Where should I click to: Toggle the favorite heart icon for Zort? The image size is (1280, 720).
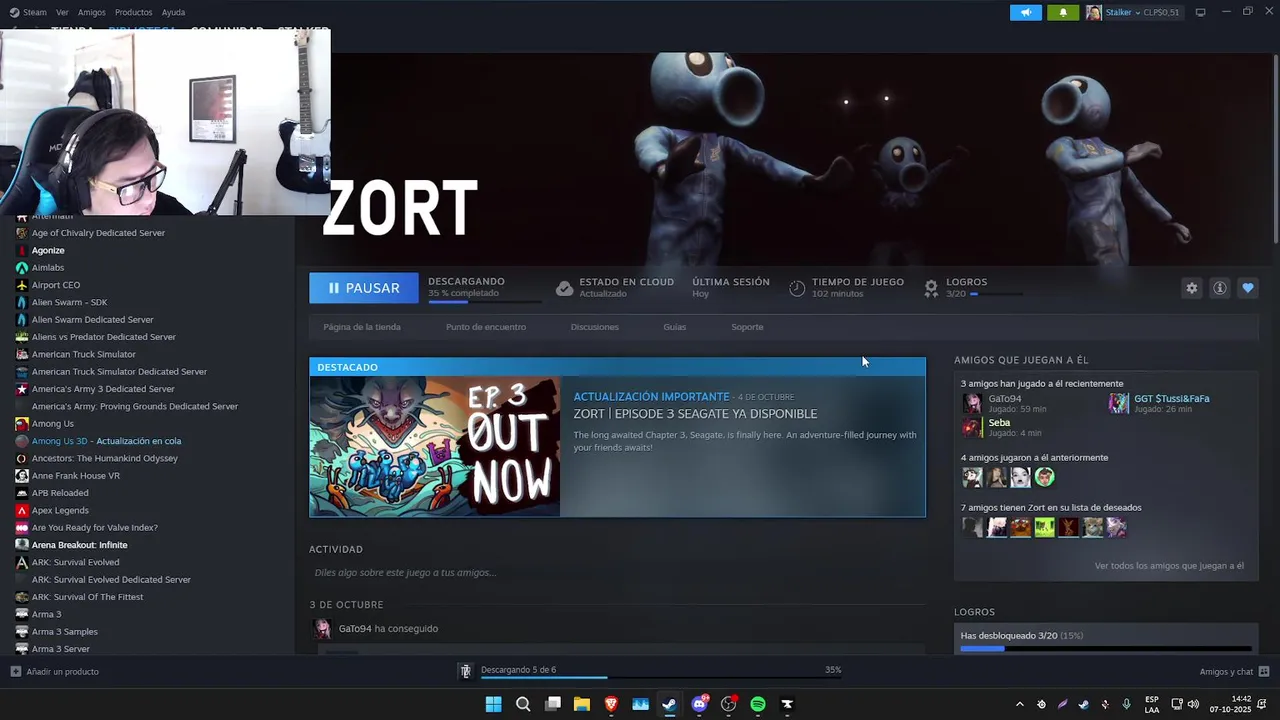(1247, 288)
